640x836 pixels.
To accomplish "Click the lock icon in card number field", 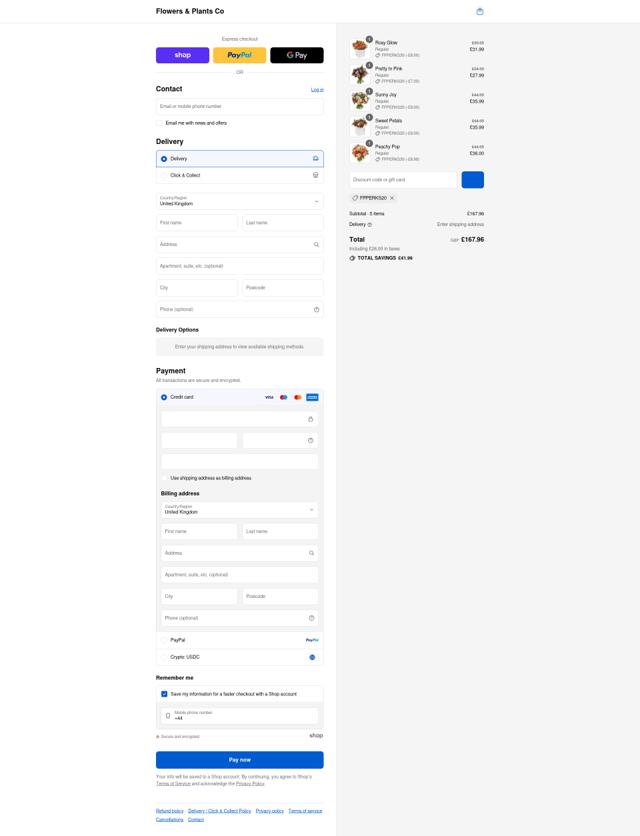I will pos(310,420).
